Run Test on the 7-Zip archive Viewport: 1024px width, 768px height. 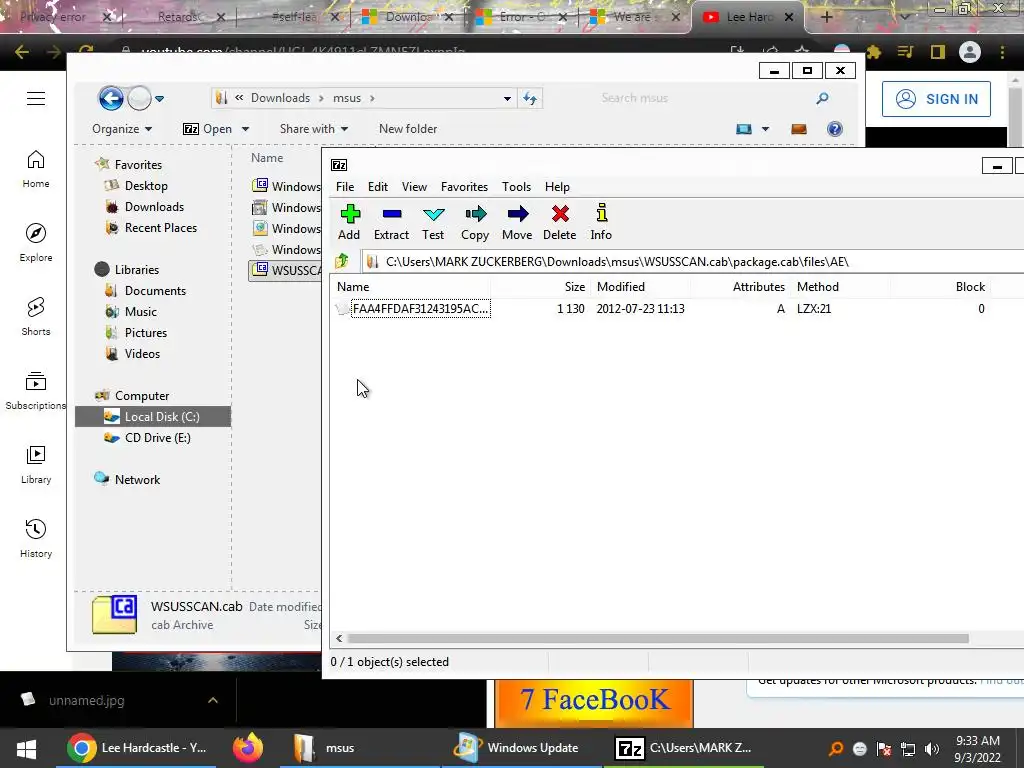(x=433, y=222)
